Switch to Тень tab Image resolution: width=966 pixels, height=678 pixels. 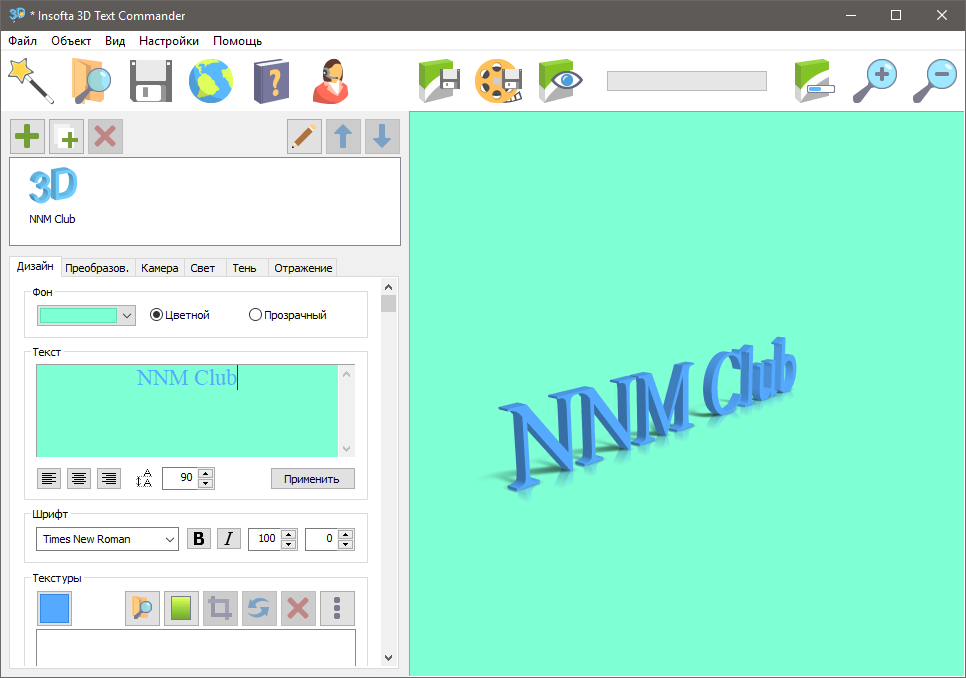click(x=244, y=268)
